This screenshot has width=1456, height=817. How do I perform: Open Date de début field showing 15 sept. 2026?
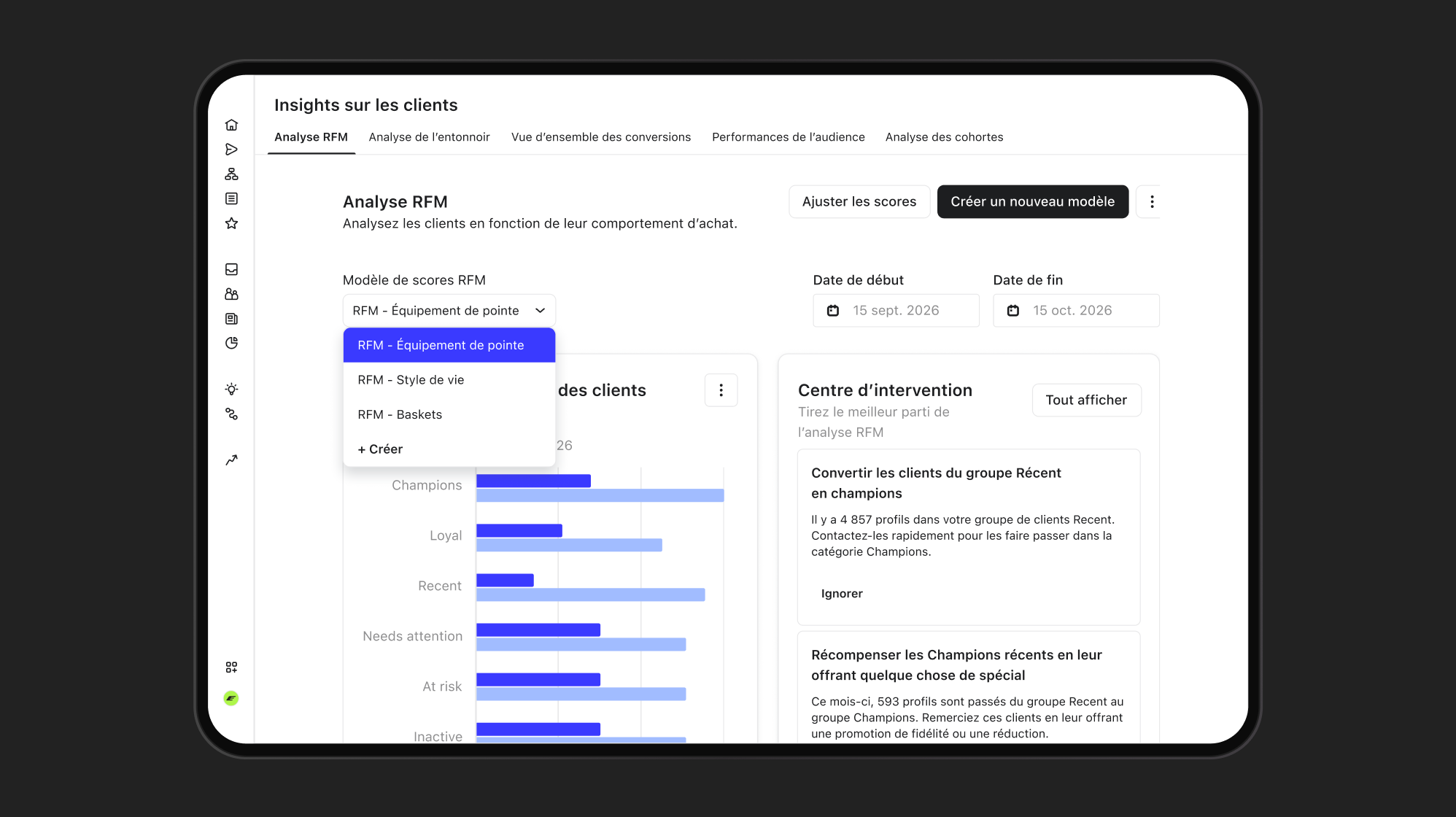click(x=896, y=311)
